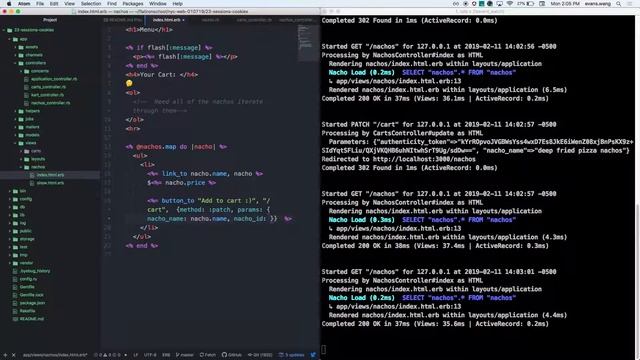The image size is (640, 360).
Task: Click the Gemfile file icon
Action: (15, 287)
